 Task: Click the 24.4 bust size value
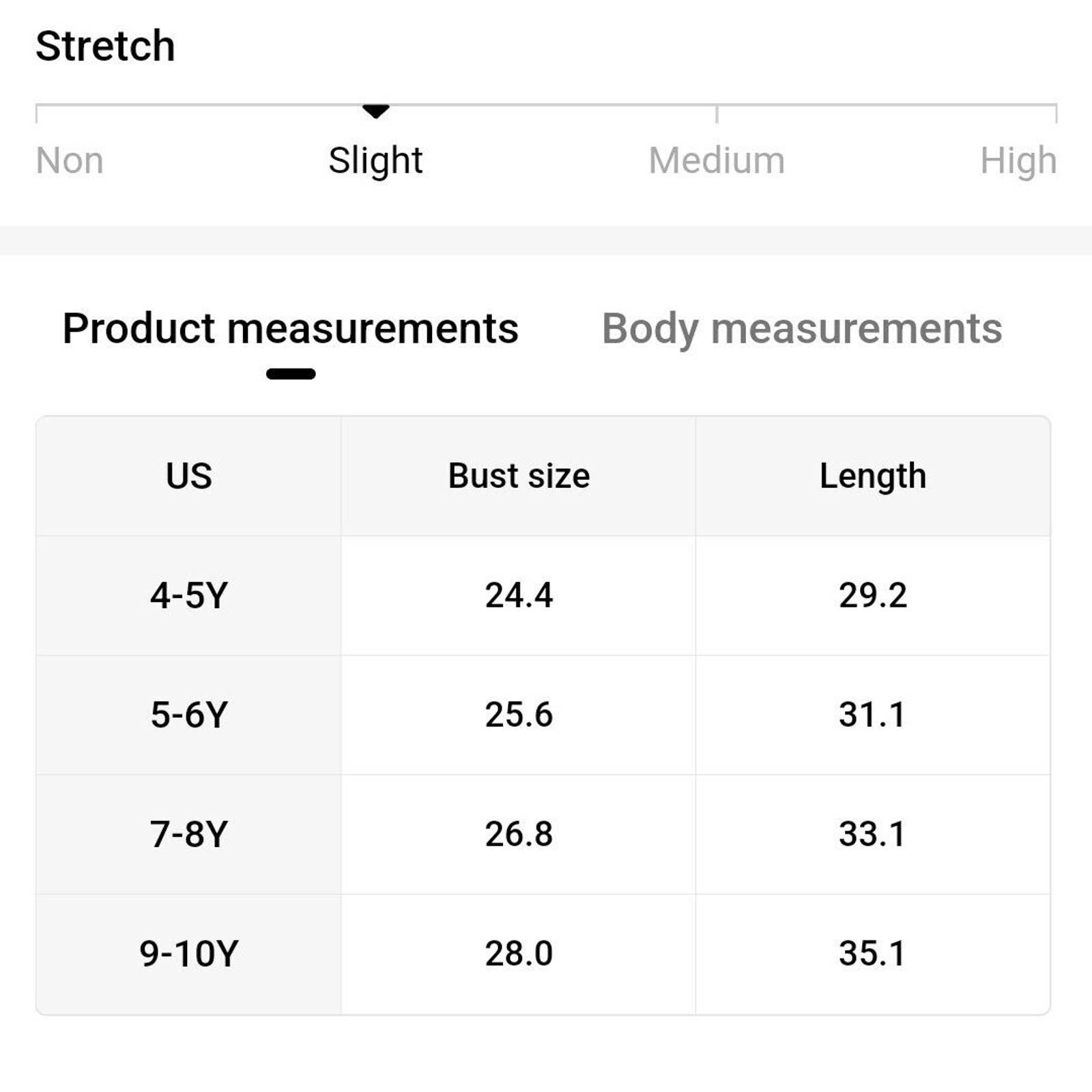point(519,595)
